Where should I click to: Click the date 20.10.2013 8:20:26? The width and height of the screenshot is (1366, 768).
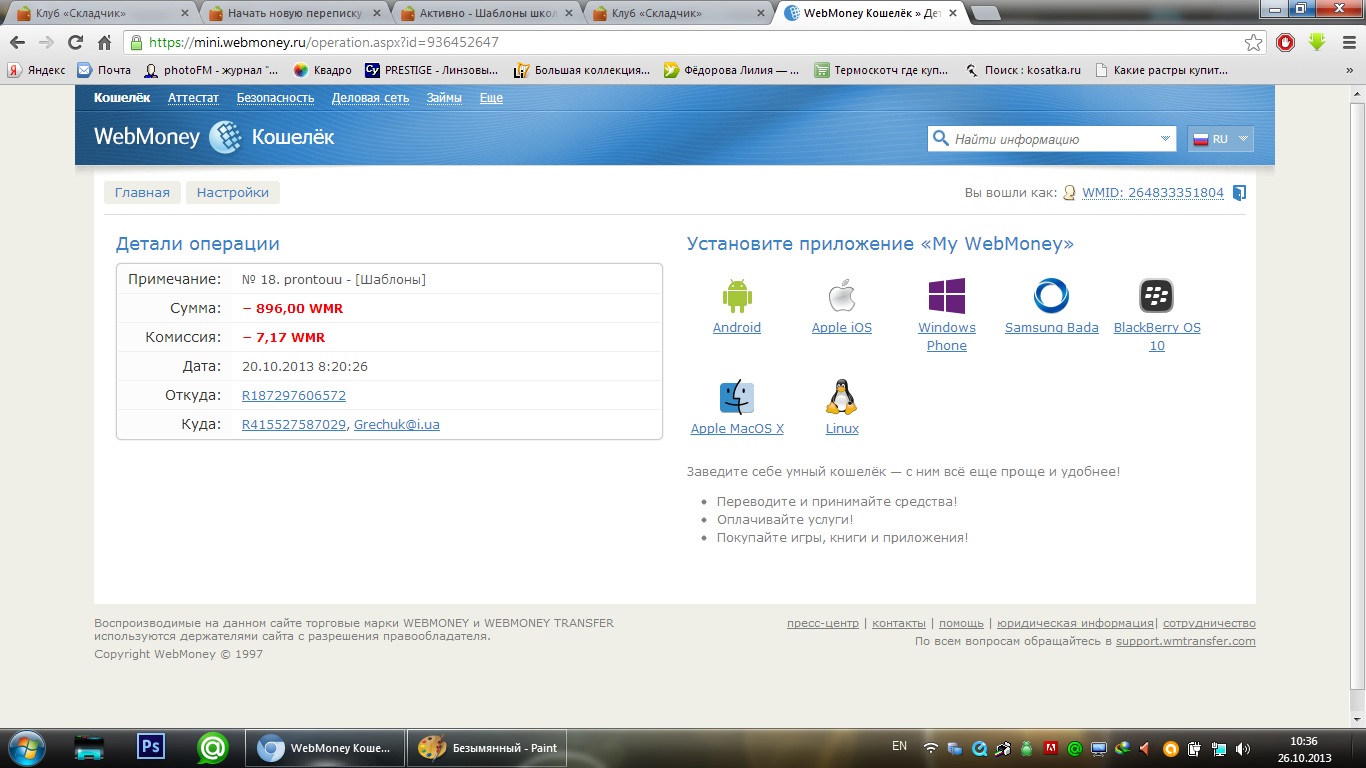point(305,367)
